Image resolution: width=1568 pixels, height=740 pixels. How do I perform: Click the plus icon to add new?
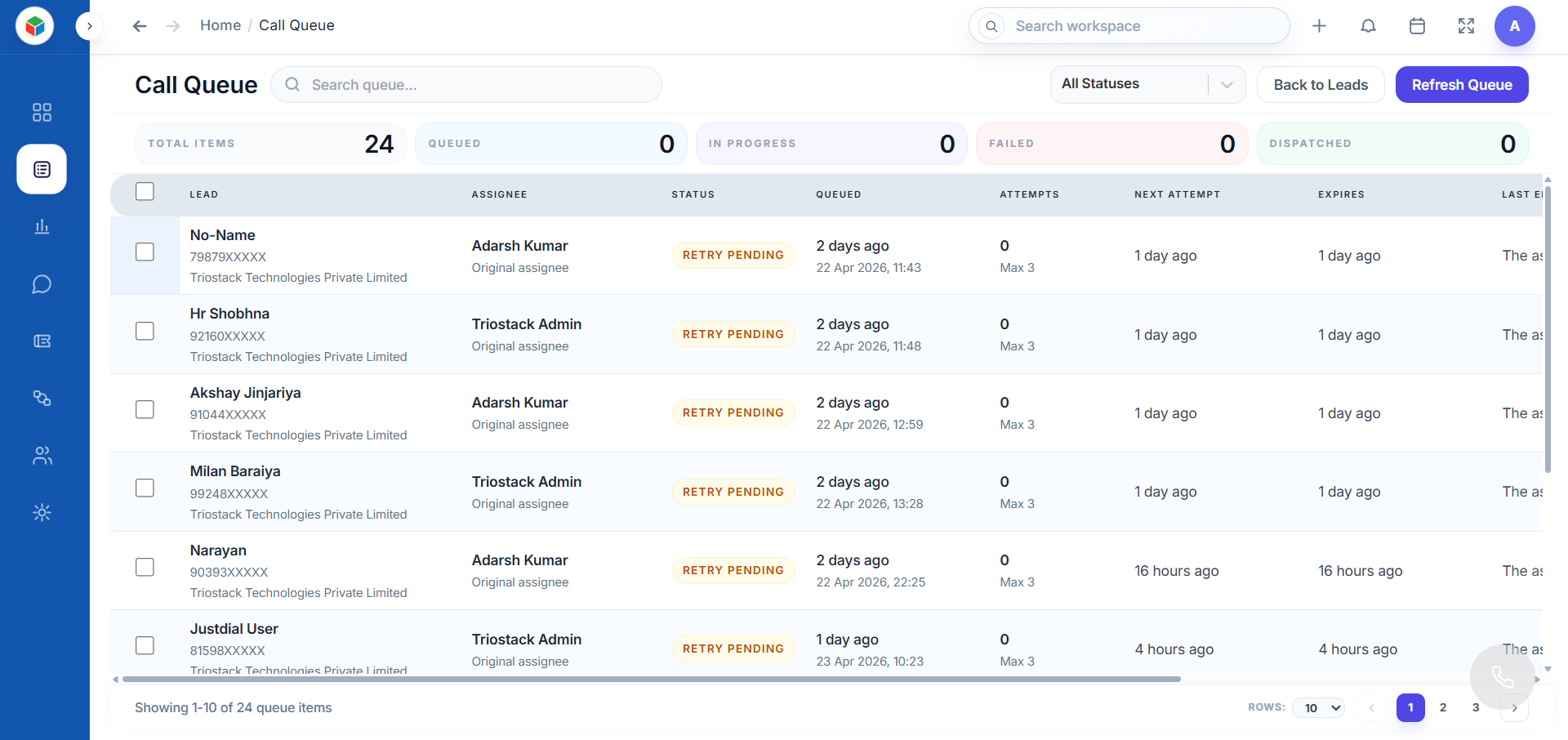[1319, 26]
